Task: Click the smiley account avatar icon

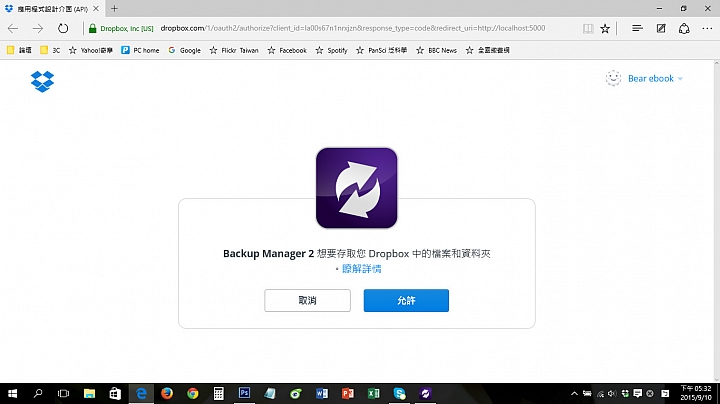Action: pyautogui.click(x=613, y=79)
